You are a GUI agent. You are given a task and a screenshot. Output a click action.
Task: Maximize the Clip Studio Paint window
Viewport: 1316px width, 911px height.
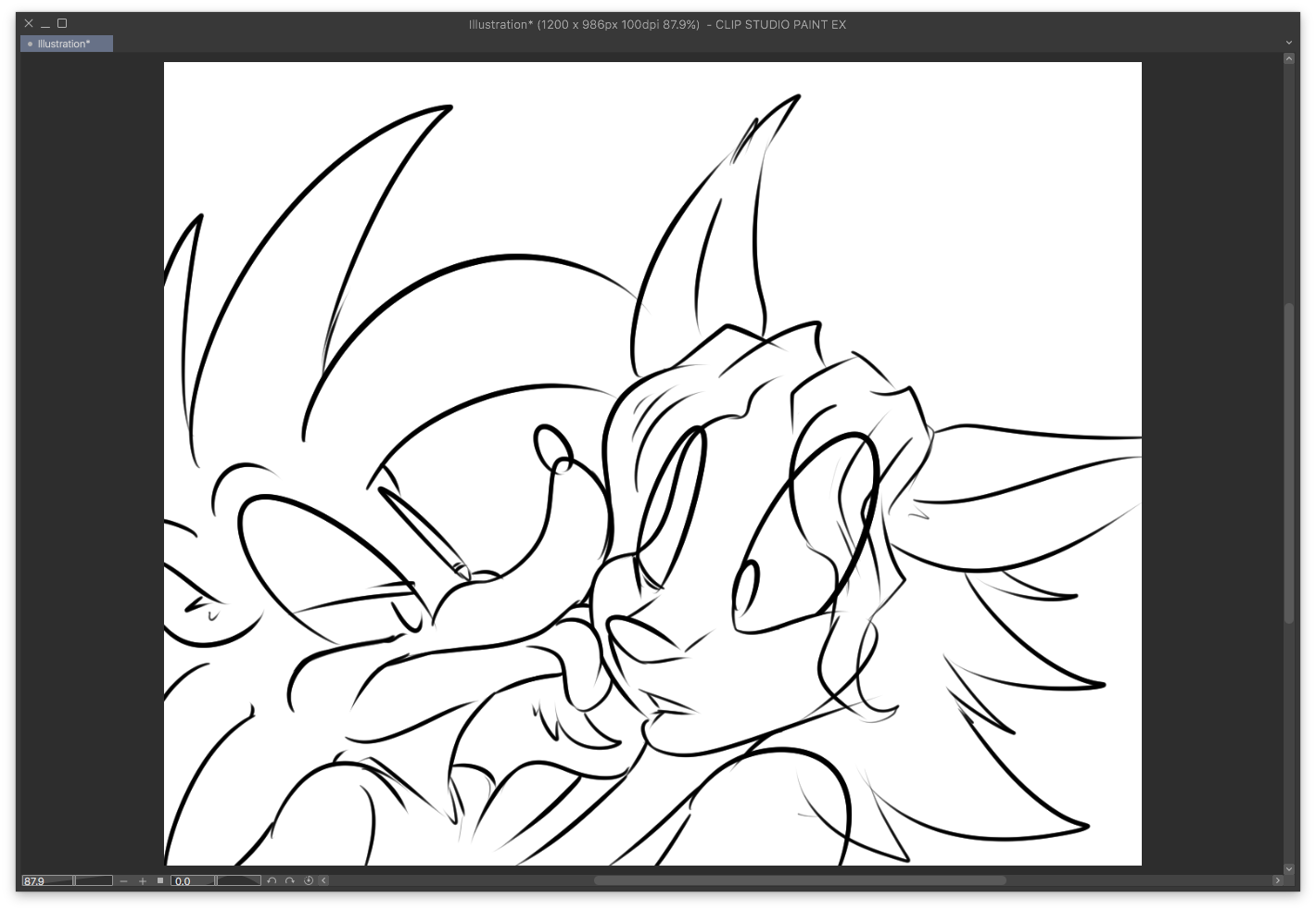tap(62, 23)
